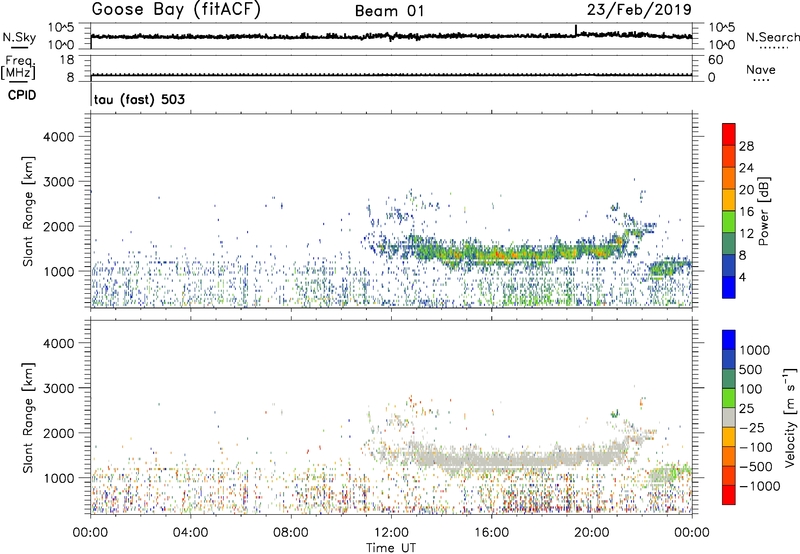Click the "N.Sky" legend label
Image resolution: width=800 pixels, height=554 pixels.
19,37
